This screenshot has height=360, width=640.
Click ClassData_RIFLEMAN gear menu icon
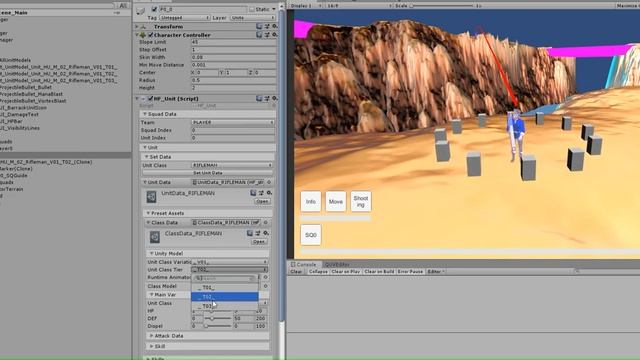pyautogui.click(x=266, y=233)
